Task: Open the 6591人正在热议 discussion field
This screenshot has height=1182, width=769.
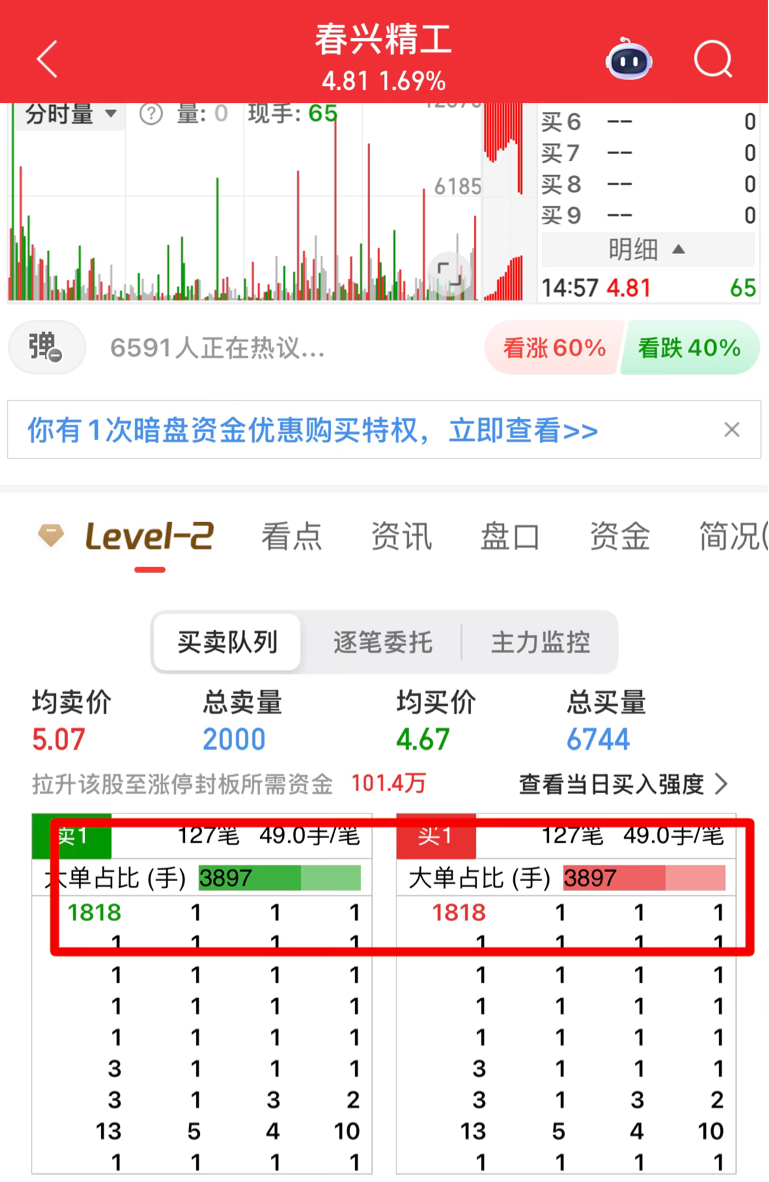Action: pyautogui.click(x=217, y=348)
